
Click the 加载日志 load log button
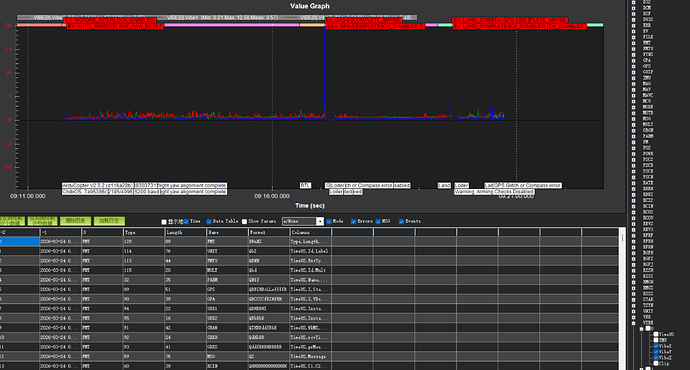(x=109, y=221)
